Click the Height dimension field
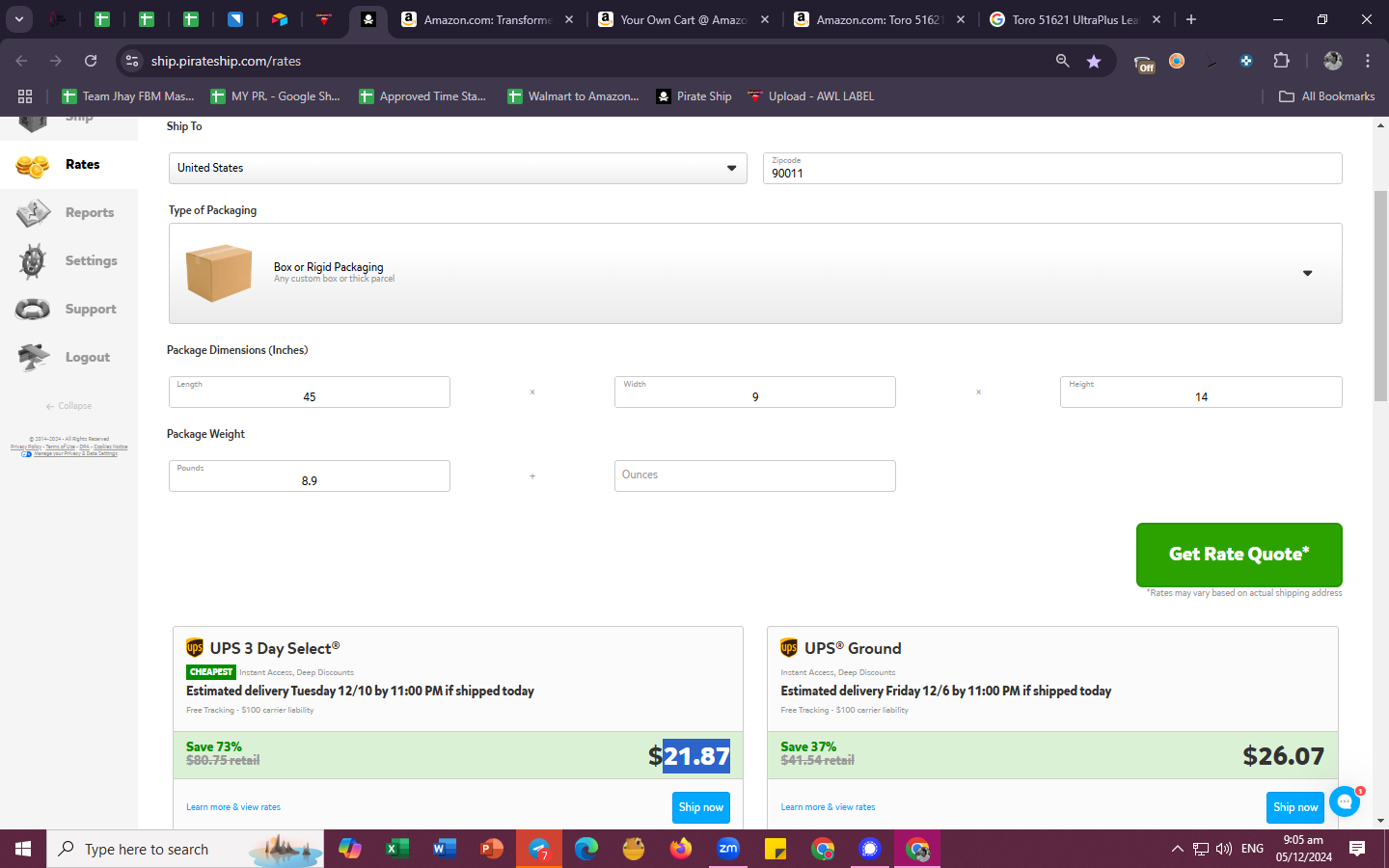Screen dimensions: 1389x868 1201,392
